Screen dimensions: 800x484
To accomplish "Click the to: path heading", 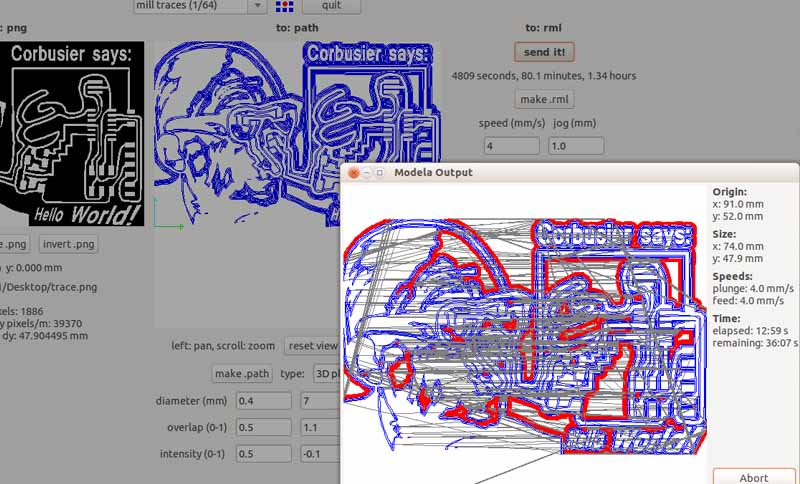I will tap(297, 28).
